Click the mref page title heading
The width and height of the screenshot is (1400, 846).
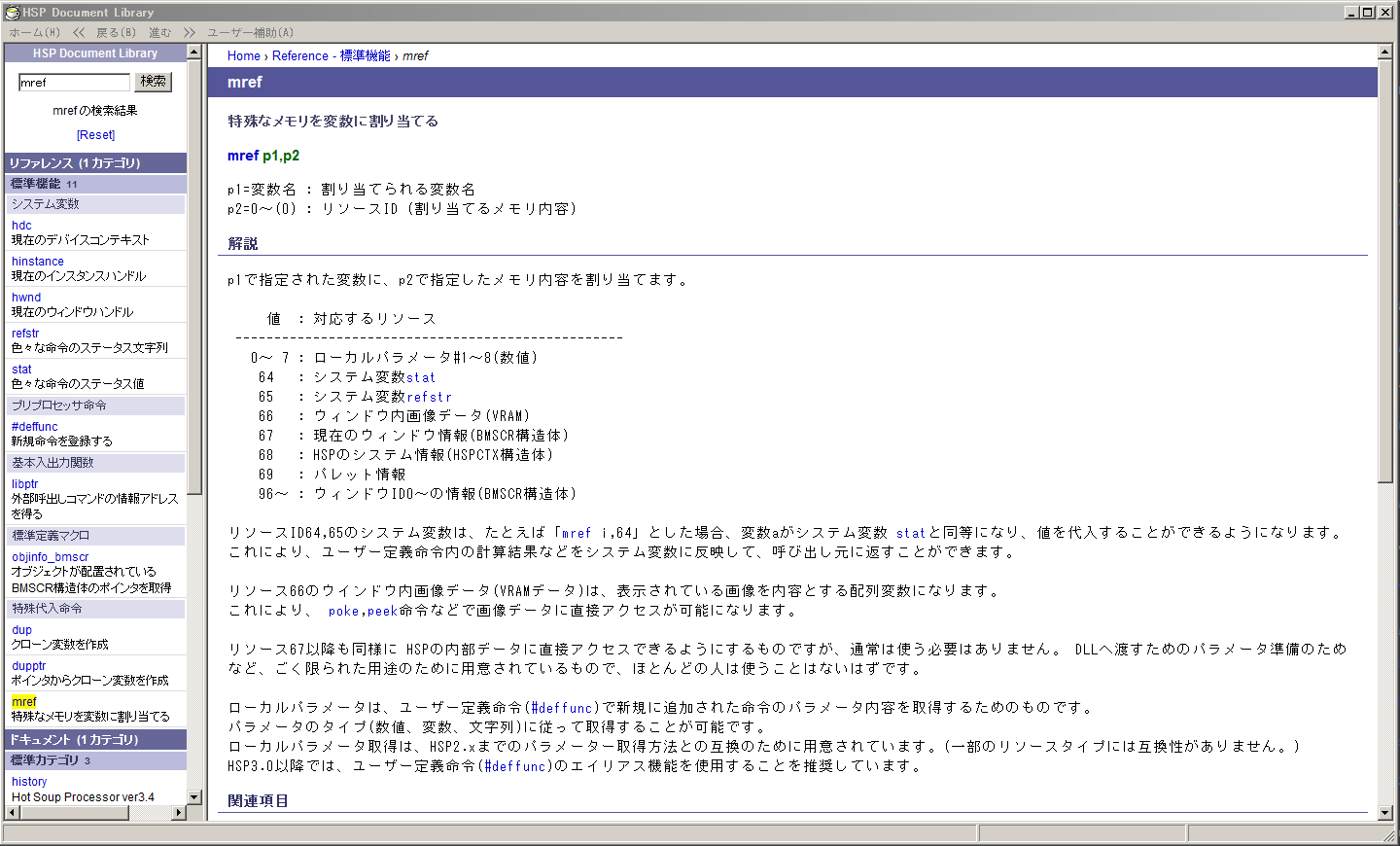(x=245, y=83)
